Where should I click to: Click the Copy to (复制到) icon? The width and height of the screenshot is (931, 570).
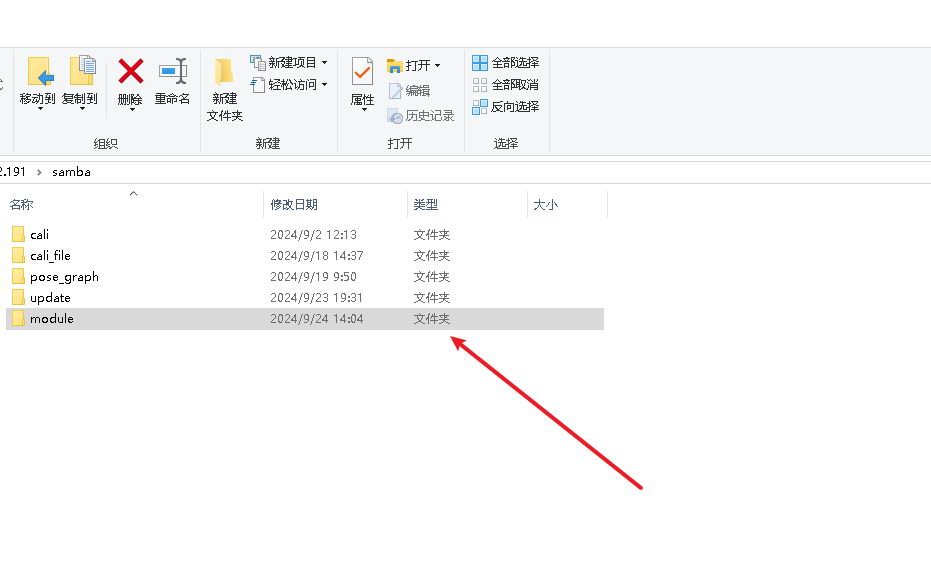tap(83, 71)
